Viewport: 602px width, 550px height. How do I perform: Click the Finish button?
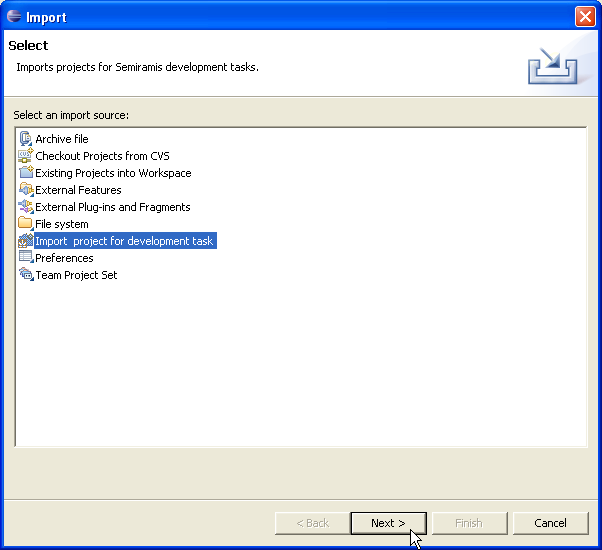(x=468, y=523)
